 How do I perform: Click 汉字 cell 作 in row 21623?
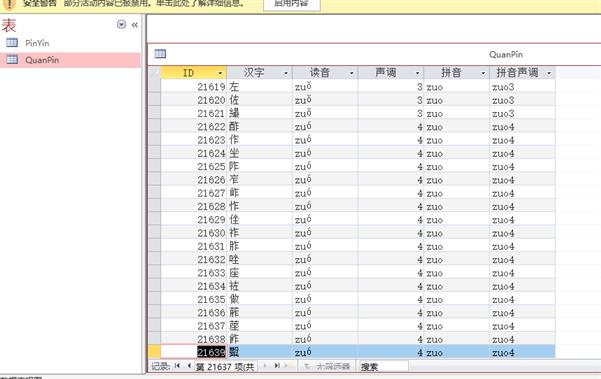[x=259, y=140]
